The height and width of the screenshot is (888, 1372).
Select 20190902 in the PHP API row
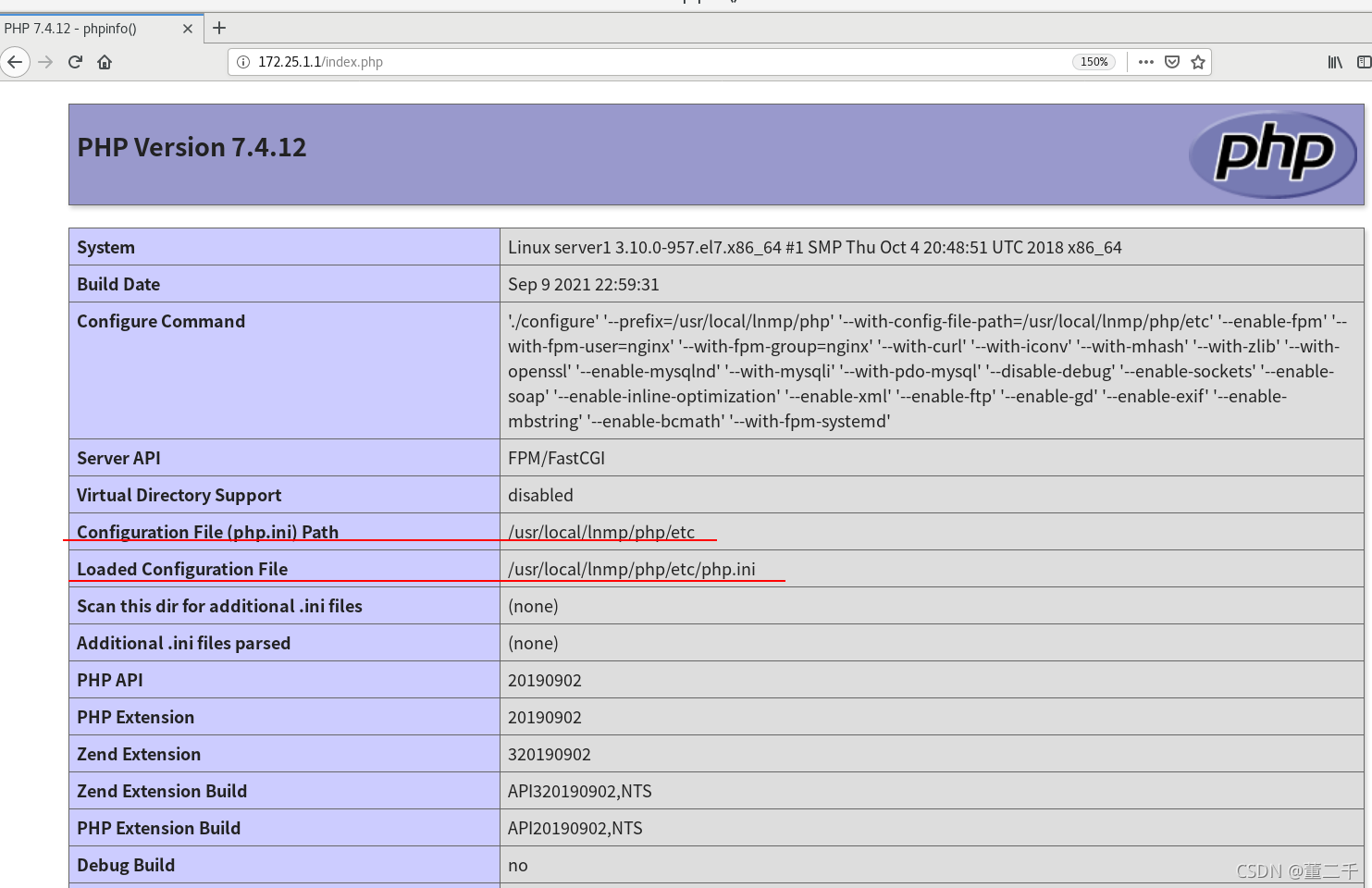click(545, 680)
